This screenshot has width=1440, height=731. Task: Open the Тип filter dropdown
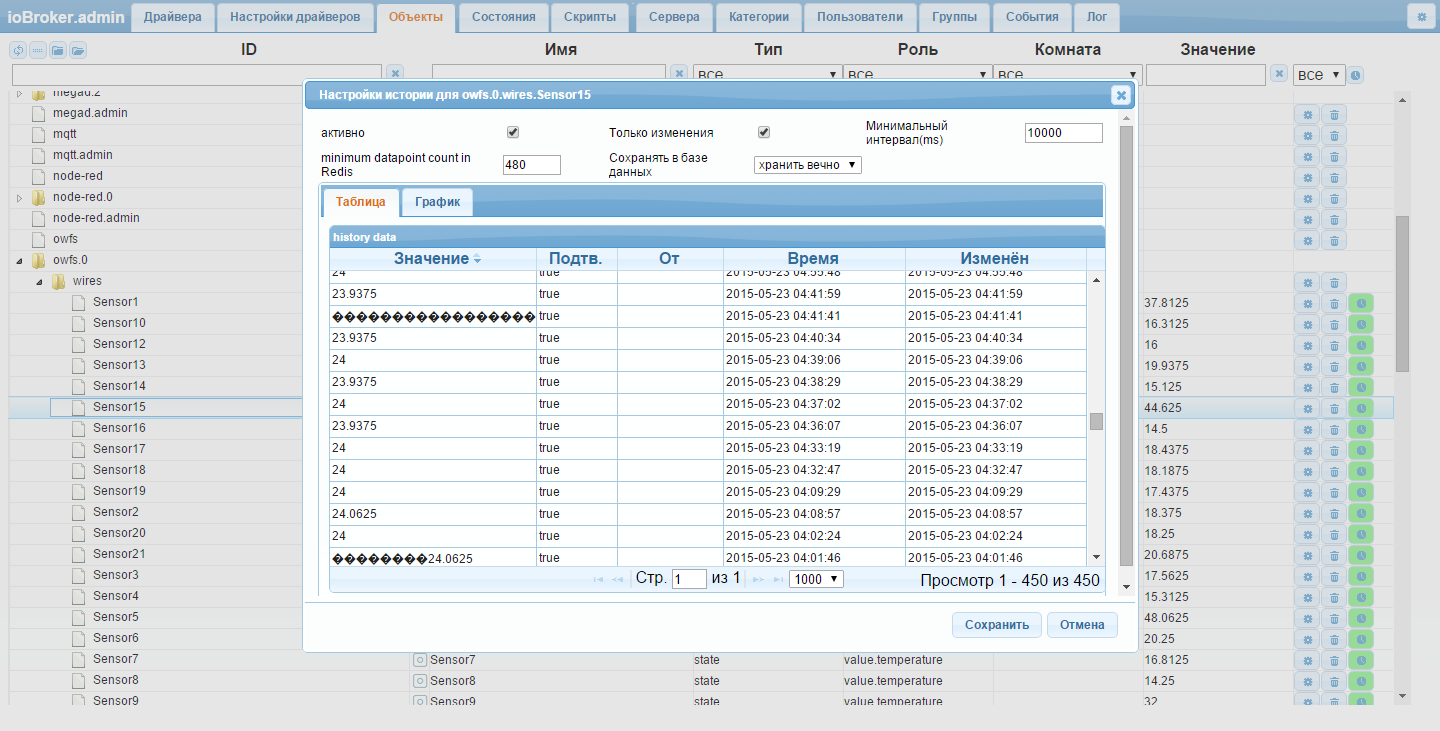pyautogui.click(x=768, y=75)
